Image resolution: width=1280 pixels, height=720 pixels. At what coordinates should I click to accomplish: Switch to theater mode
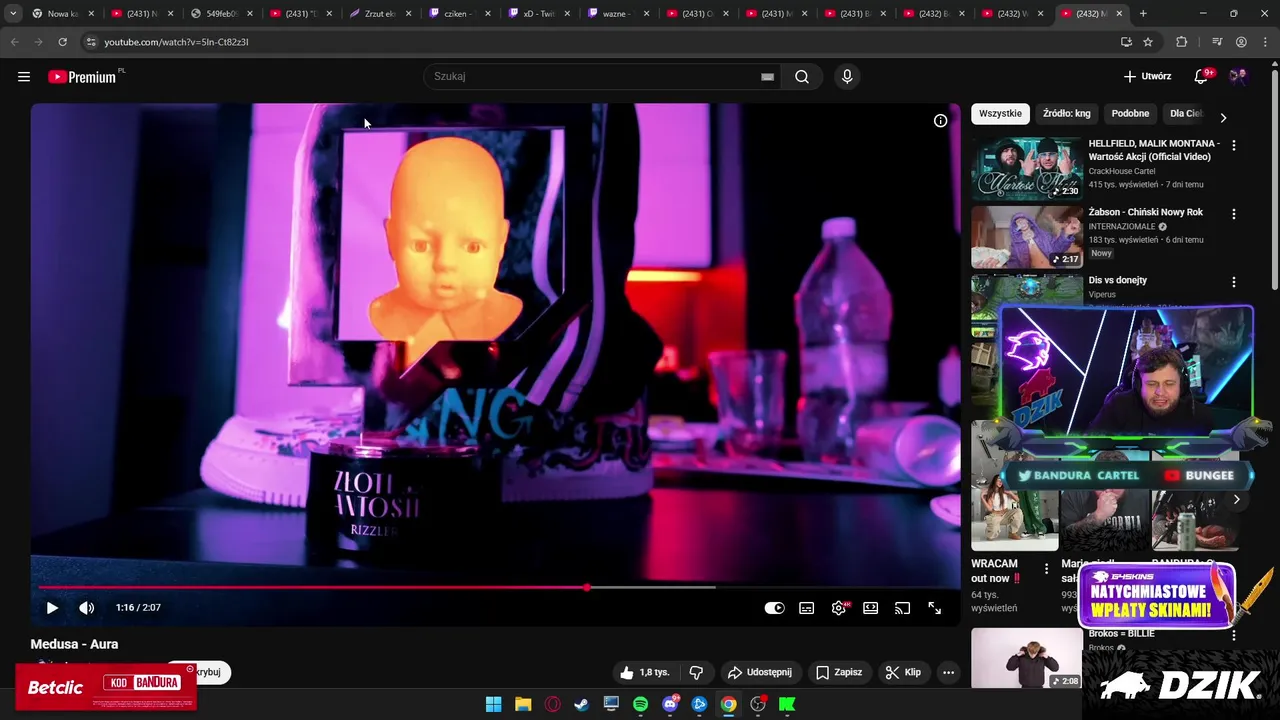point(871,608)
